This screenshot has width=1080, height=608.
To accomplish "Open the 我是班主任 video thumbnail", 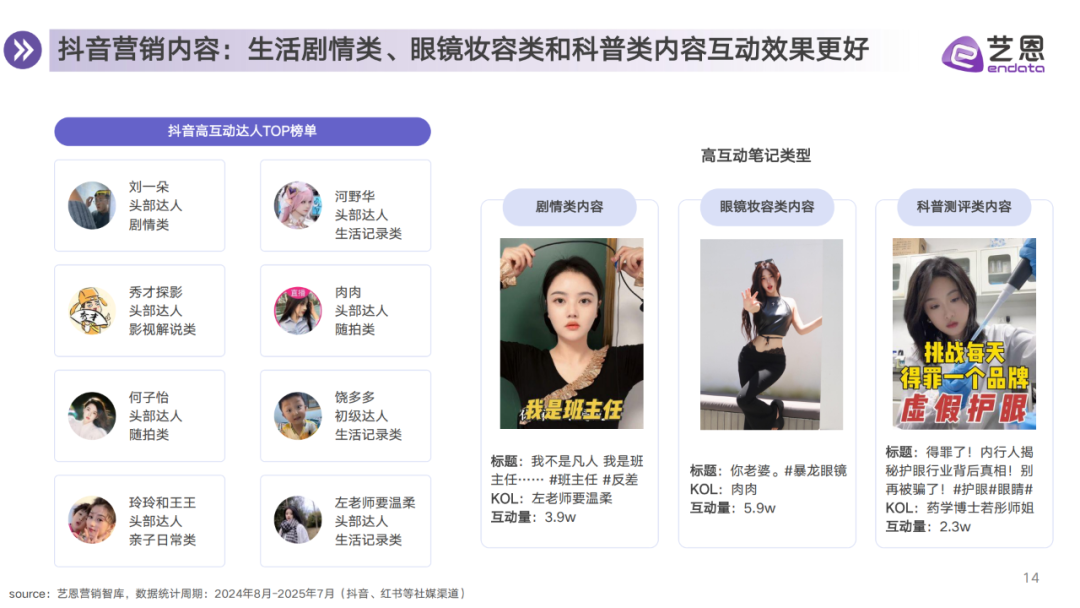I will pyautogui.click(x=572, y=333).
